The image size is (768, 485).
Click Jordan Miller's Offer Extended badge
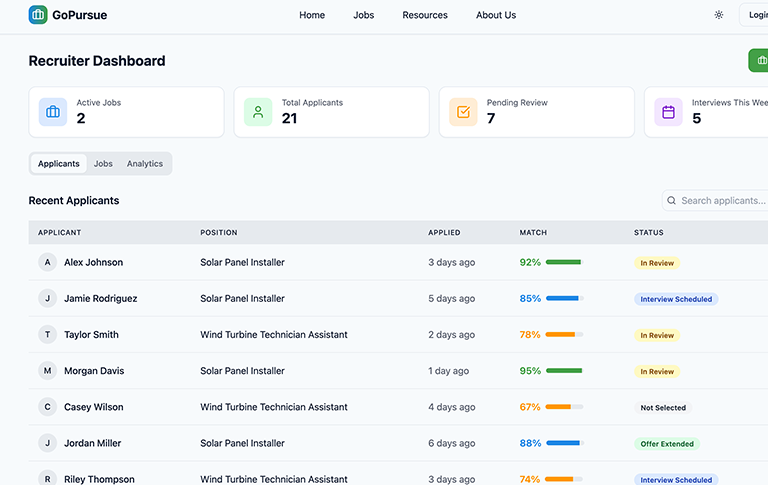click(x=667, y=444)
